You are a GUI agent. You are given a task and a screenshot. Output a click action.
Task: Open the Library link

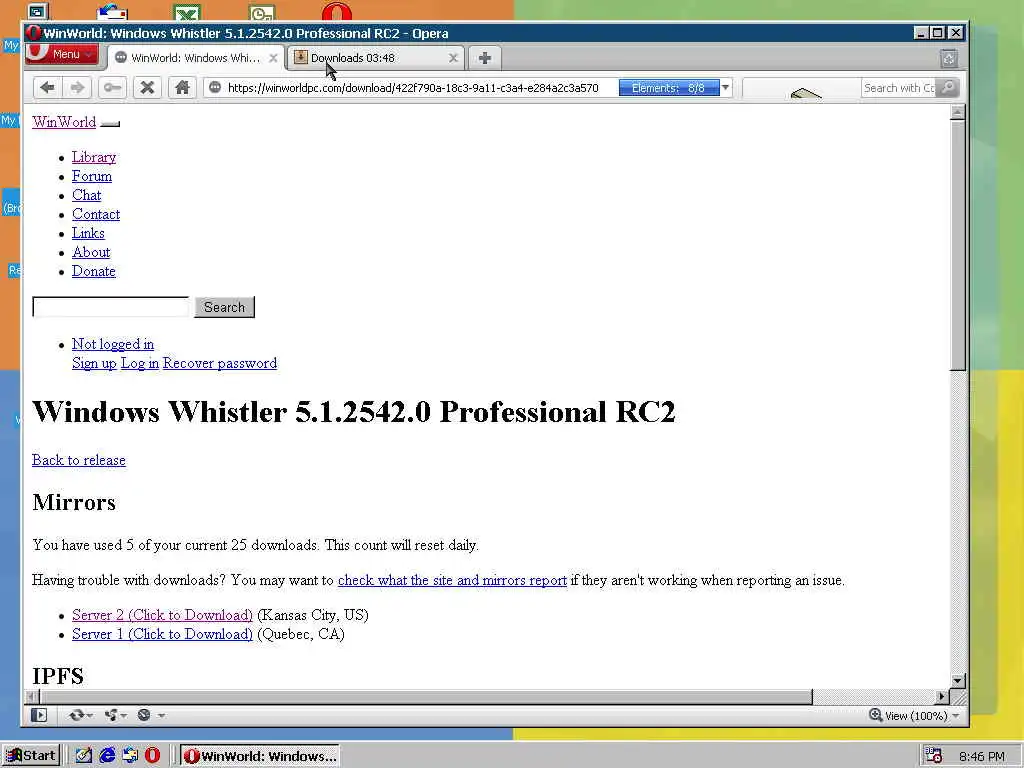pyautogui.click(x=94, y=157)
